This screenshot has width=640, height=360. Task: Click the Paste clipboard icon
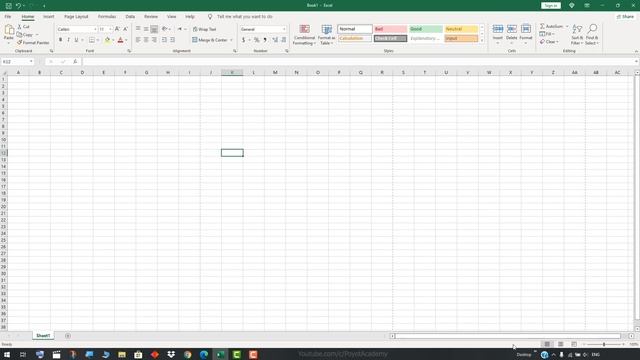(9, 29)
